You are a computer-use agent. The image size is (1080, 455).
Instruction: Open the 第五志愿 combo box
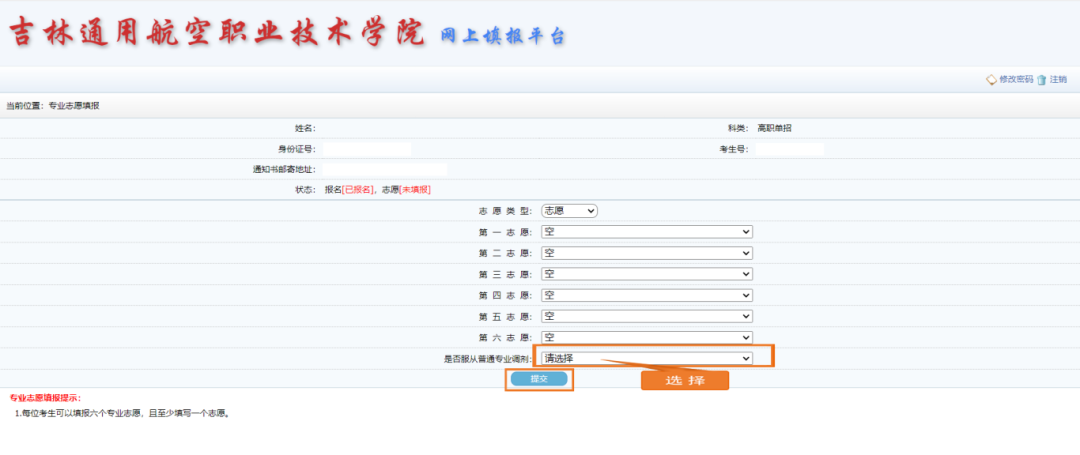[646, 316]
